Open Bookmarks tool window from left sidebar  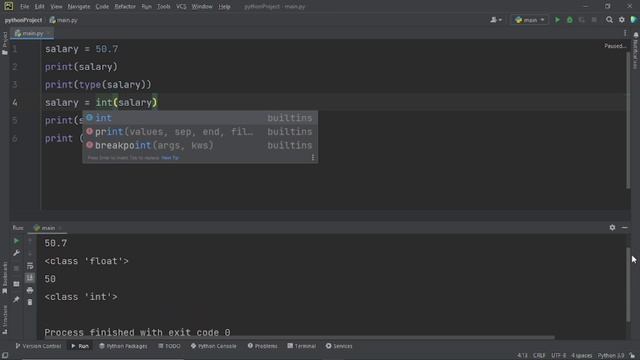[x=4, y=278]
